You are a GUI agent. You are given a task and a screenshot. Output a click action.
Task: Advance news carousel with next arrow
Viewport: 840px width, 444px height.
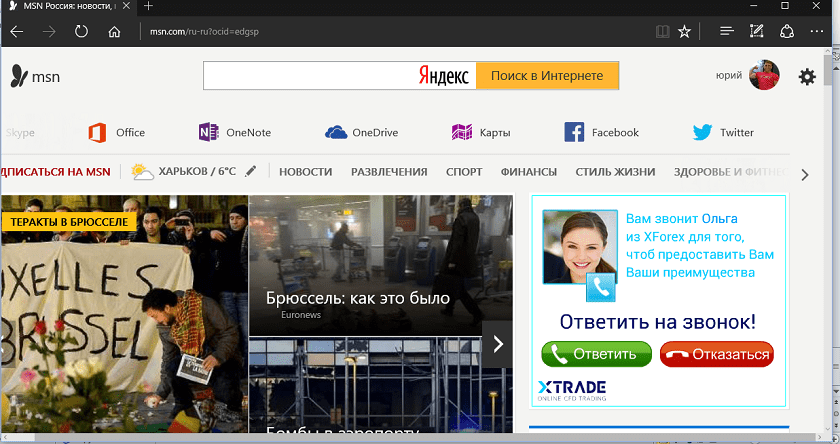coord(498,344)
